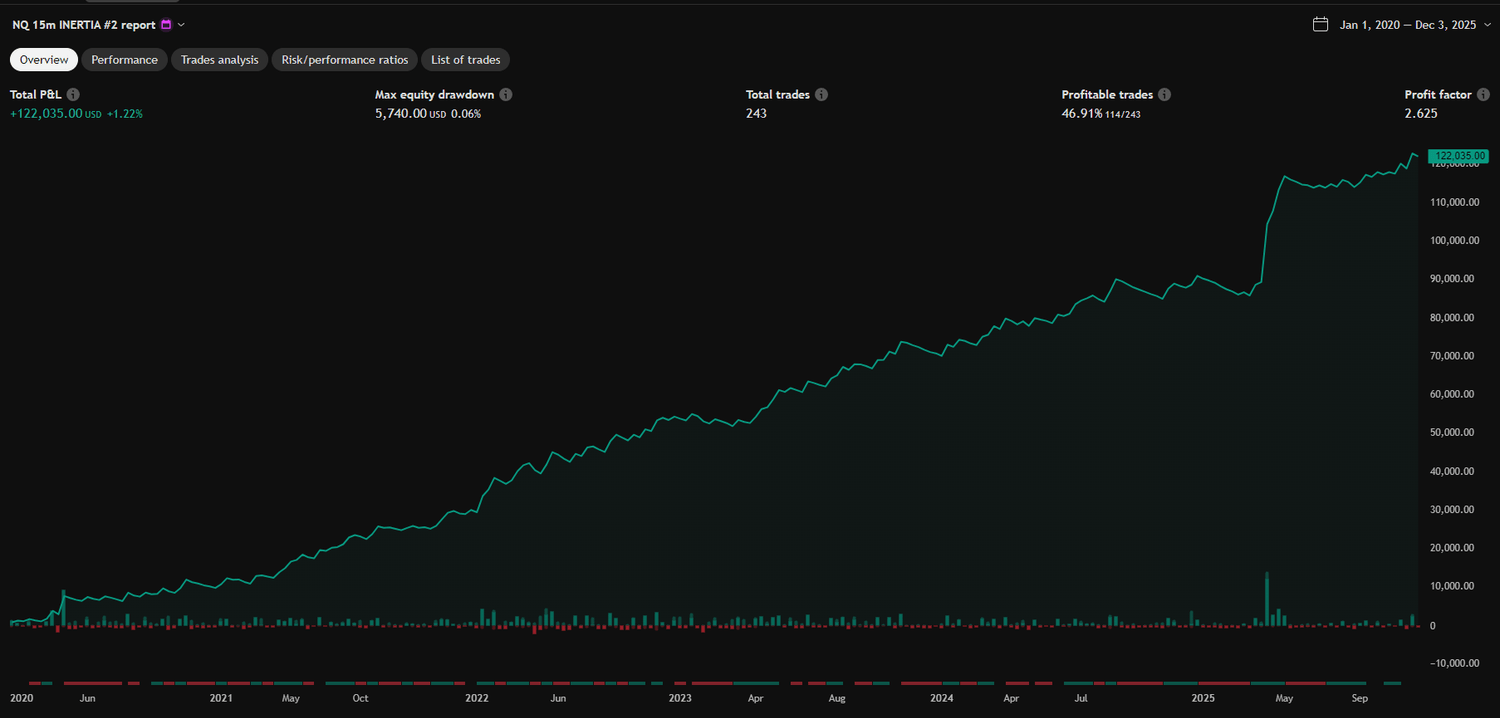Screen dimensions: 1500x718
Task: Show the Profit factor info icon details
Action: [1484, 95]
